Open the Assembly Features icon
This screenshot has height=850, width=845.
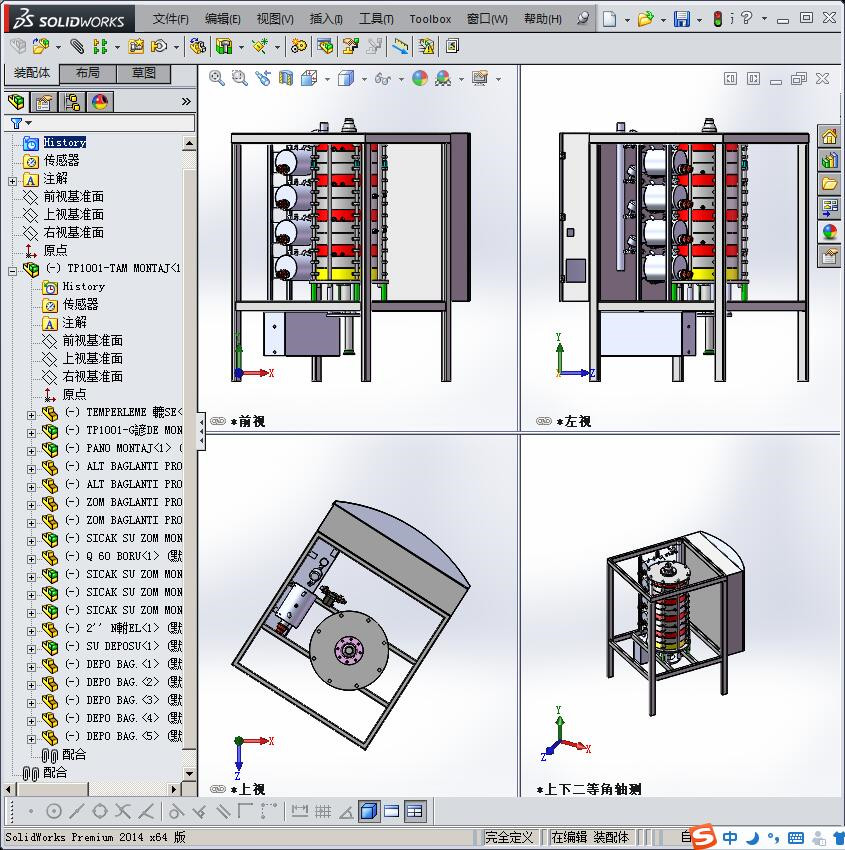[224, 47]
